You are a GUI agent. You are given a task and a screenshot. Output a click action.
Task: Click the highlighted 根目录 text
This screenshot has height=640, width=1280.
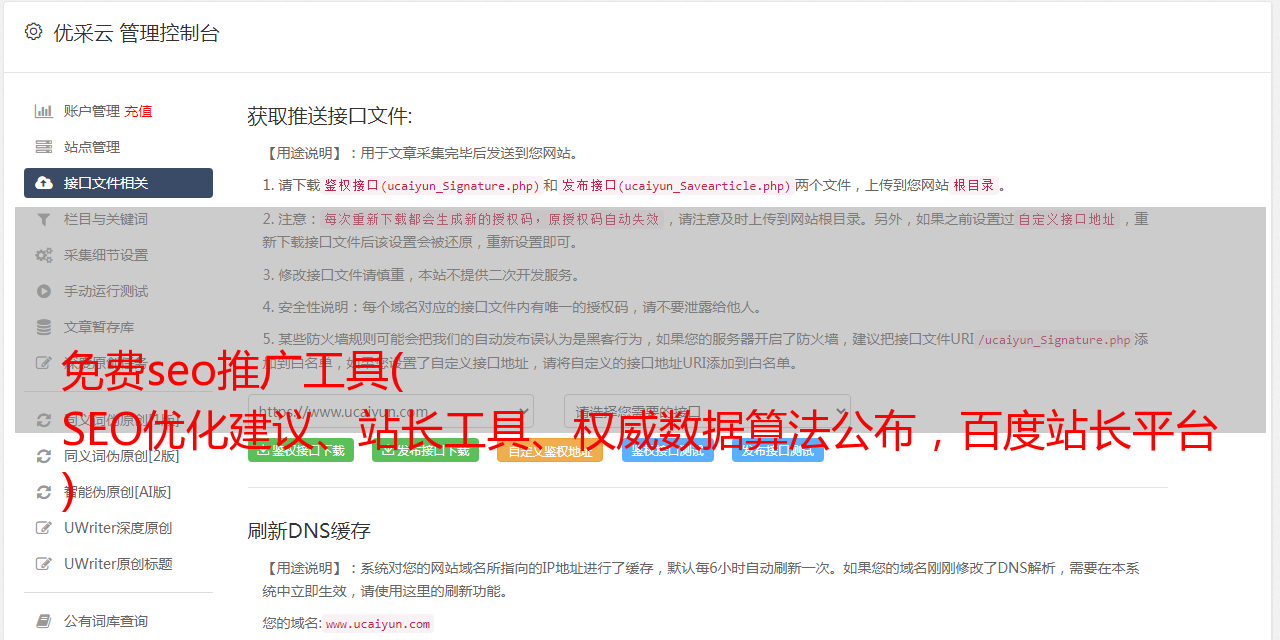pos(974,185)
